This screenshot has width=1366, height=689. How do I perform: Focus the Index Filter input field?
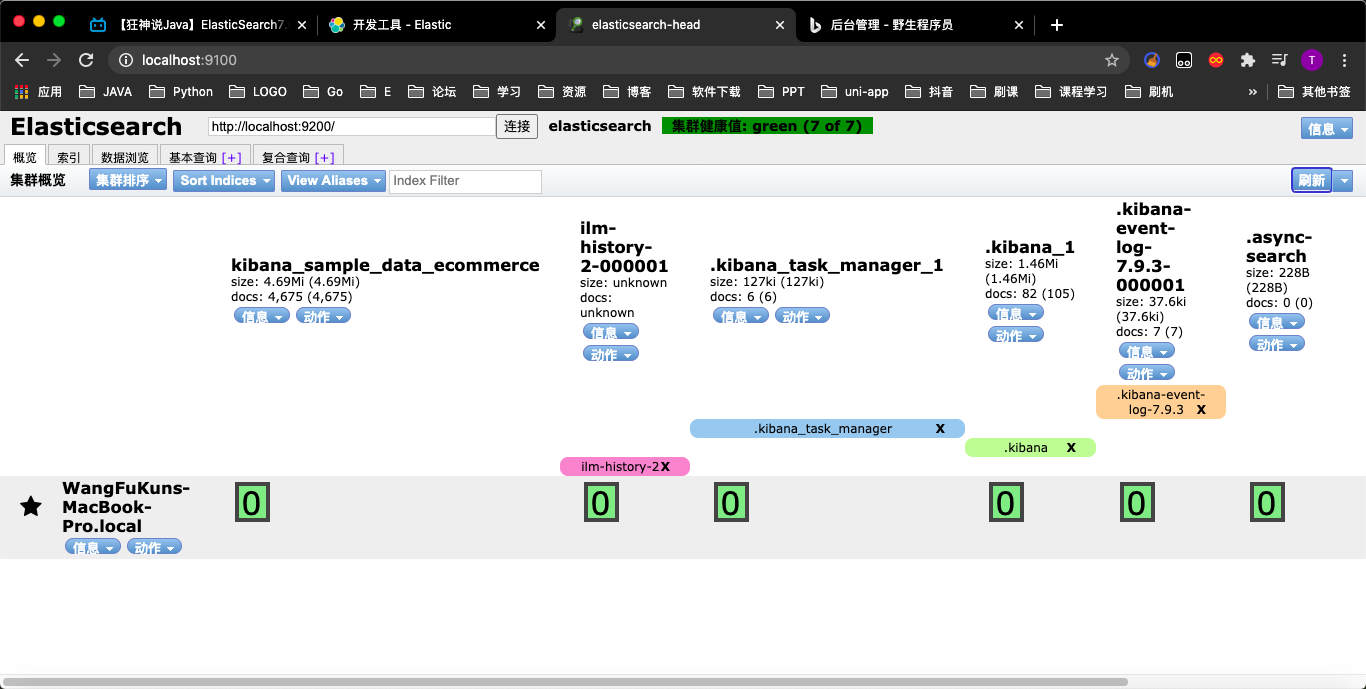coord(465,181)
